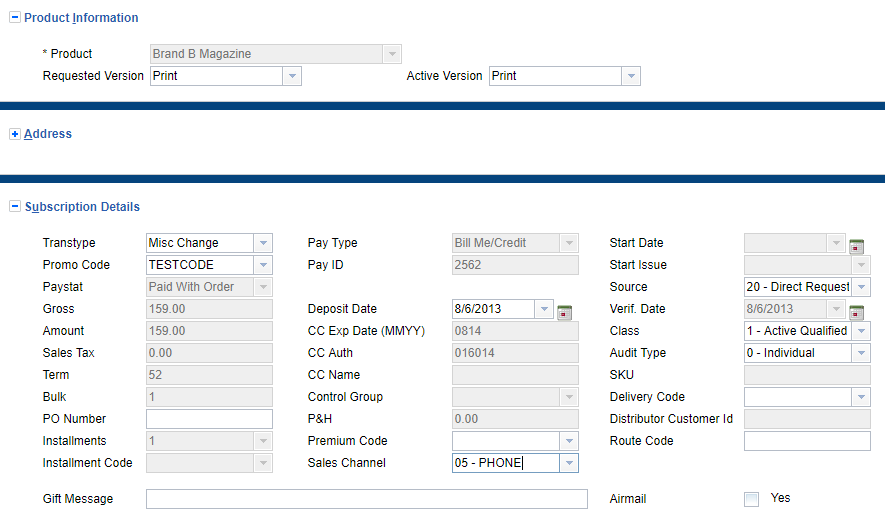This screenshot has height=525, width=885.
Task: Open the Transtype dropdown
Action: (x=263, y=243)
